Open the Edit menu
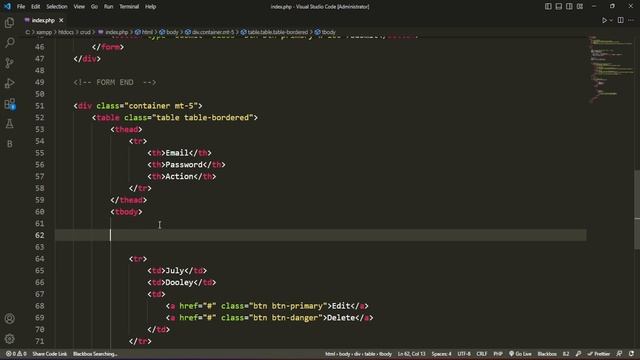 pos(36,7)
